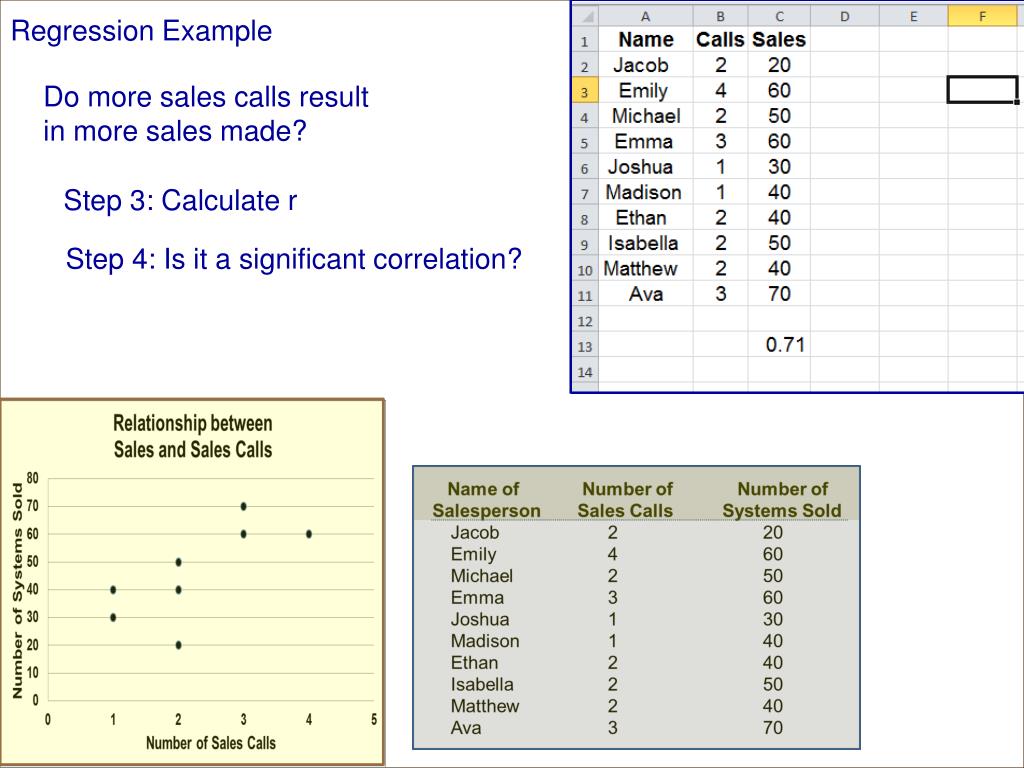
Task: Click Ava's sales value of 70
Action: click(x=779, y=294)
